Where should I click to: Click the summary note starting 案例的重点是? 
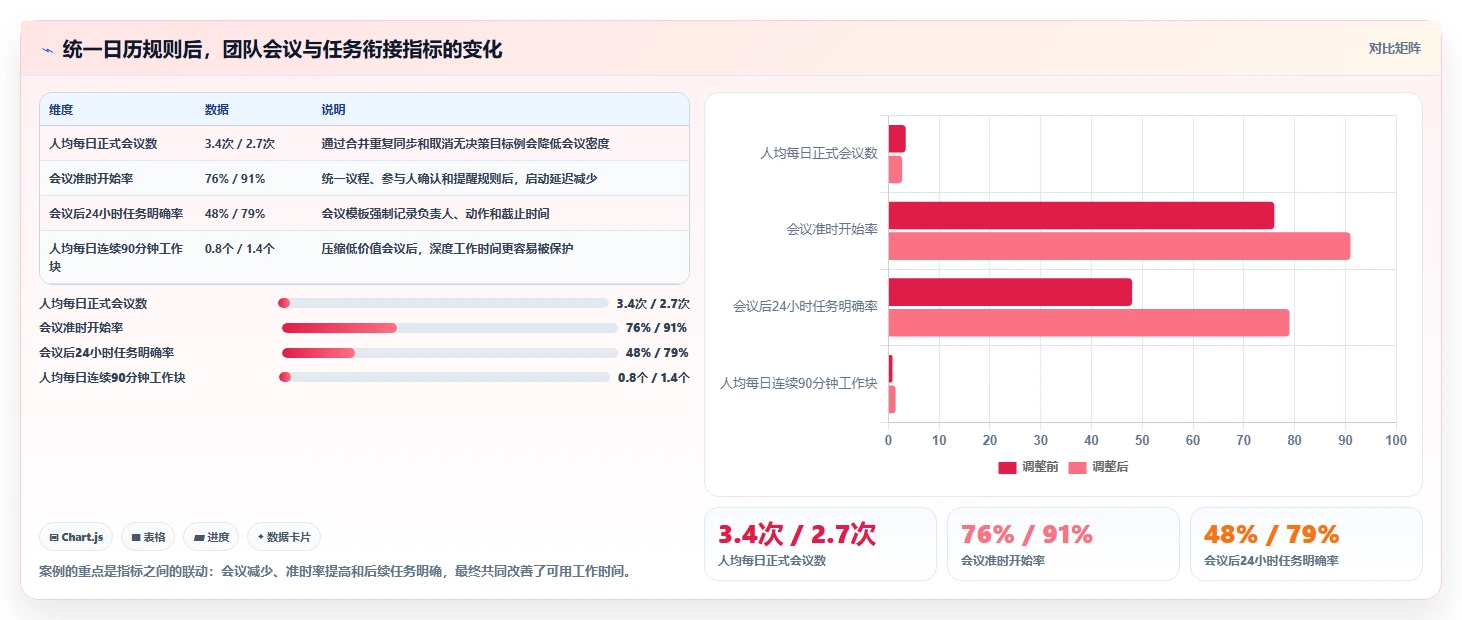tap(335, 572)
